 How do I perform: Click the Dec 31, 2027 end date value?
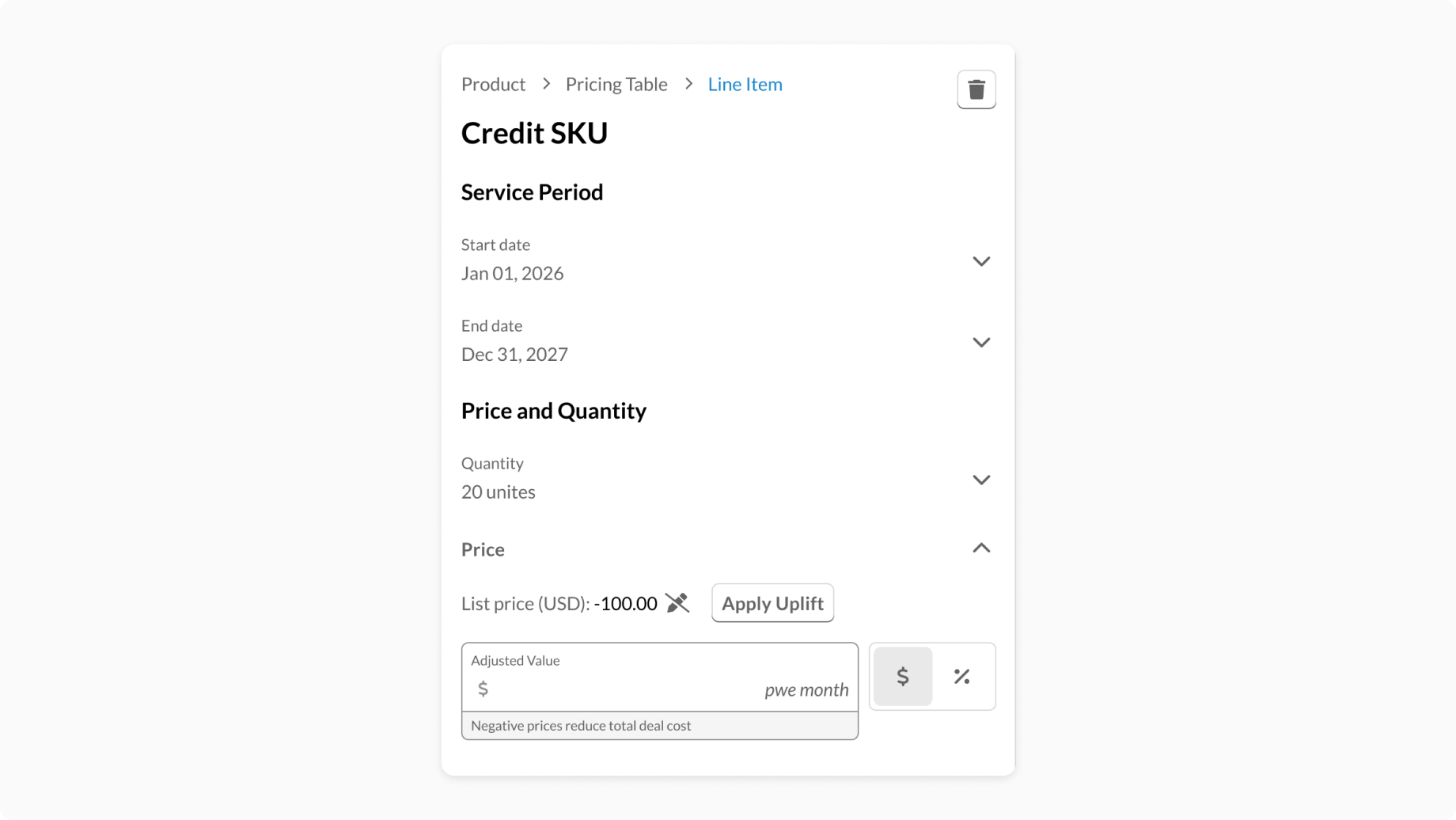coord(514,354)
